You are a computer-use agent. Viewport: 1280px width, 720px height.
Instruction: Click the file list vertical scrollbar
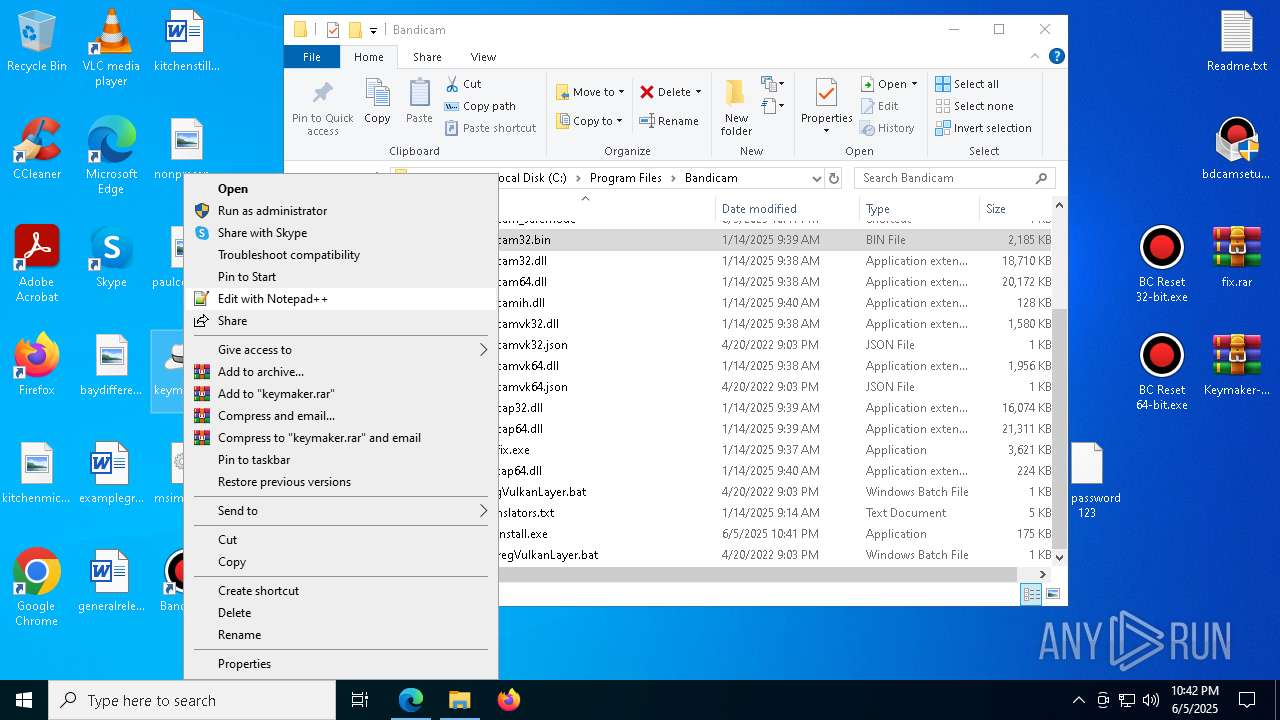click(1059, 428)
